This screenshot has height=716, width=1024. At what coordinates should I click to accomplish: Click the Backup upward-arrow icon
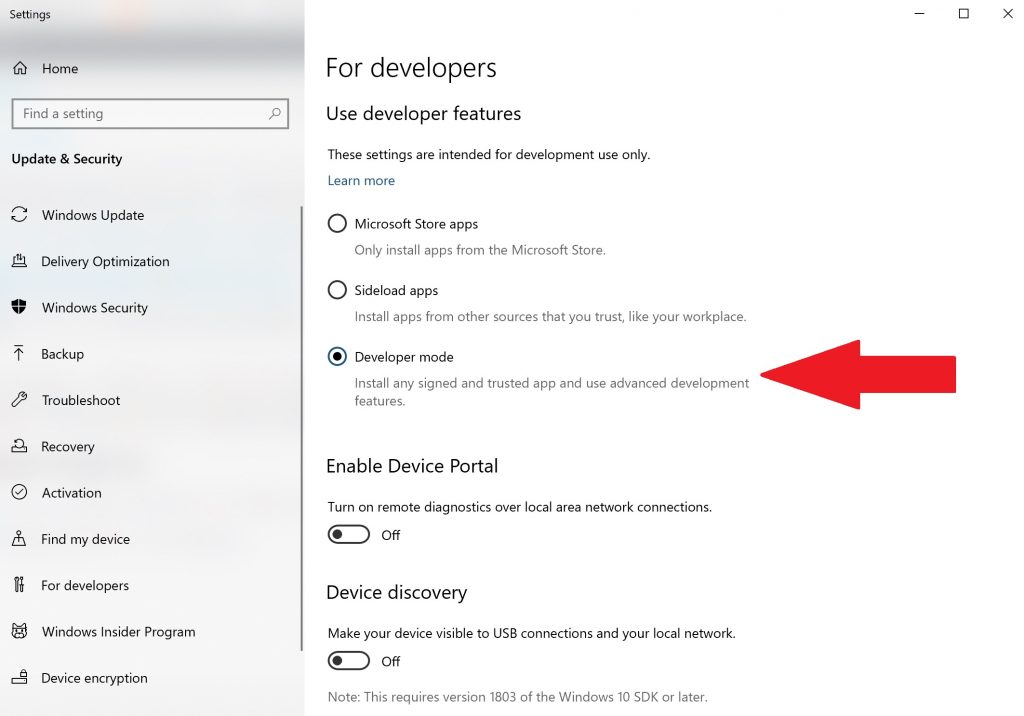click(19, 353)
